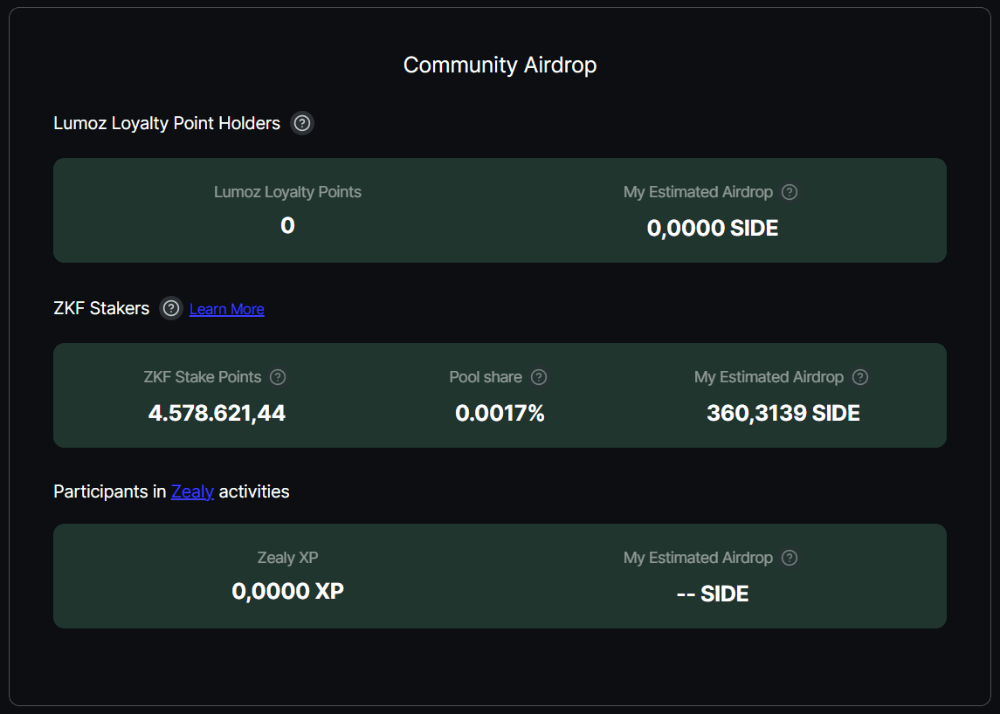The height and width of the screenshot is (714, 1000).
Task: Select the Lumoz Loyalty Points value 0
Action: (287, 226)
